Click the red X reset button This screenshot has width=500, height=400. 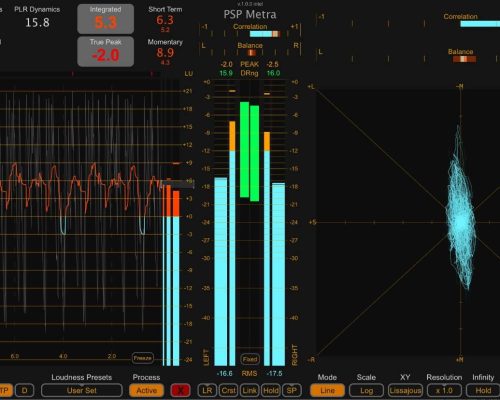pyautogui.click(x=180, y=390)
